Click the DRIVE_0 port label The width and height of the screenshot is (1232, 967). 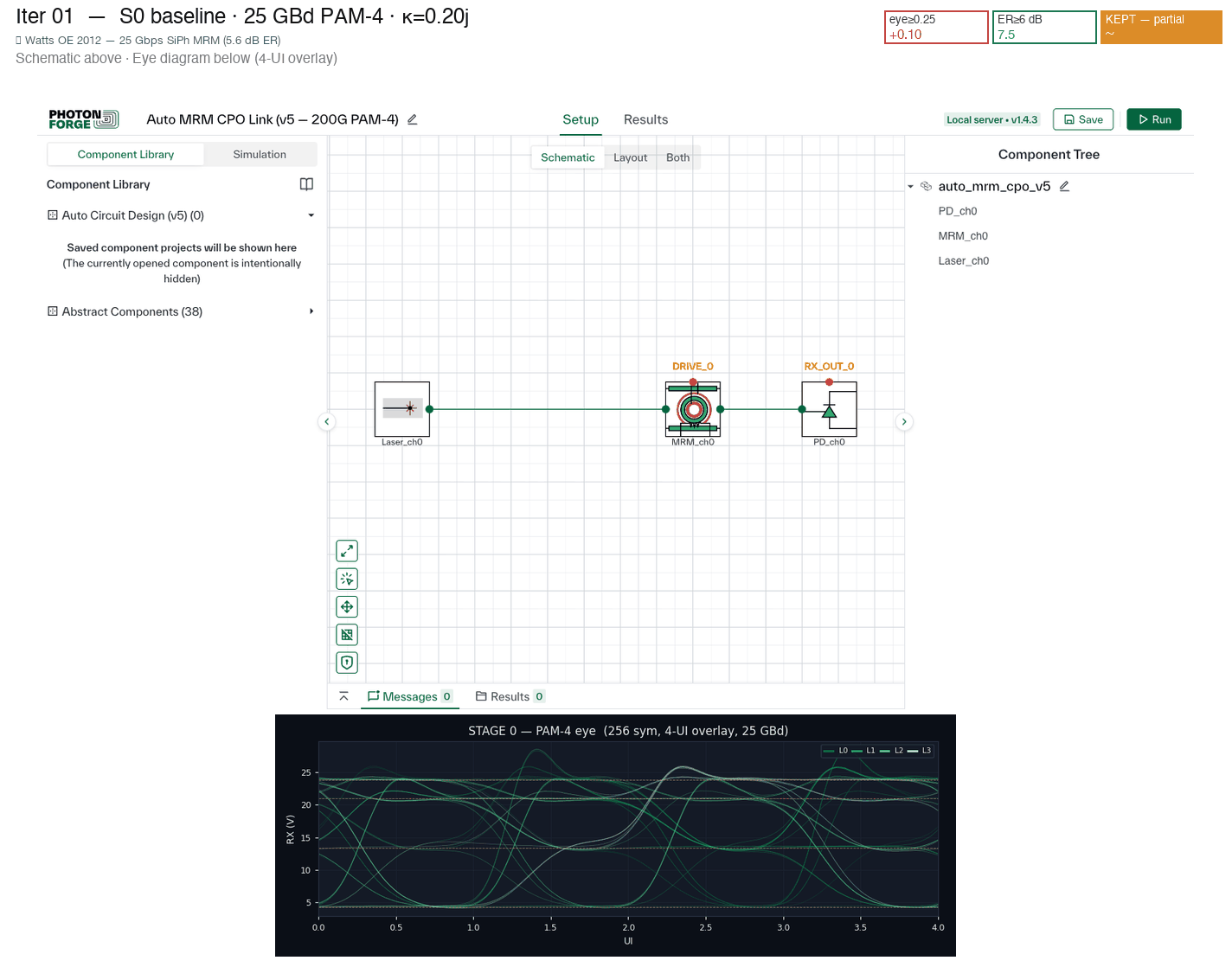pyautogui.click(x=693, y=367)
